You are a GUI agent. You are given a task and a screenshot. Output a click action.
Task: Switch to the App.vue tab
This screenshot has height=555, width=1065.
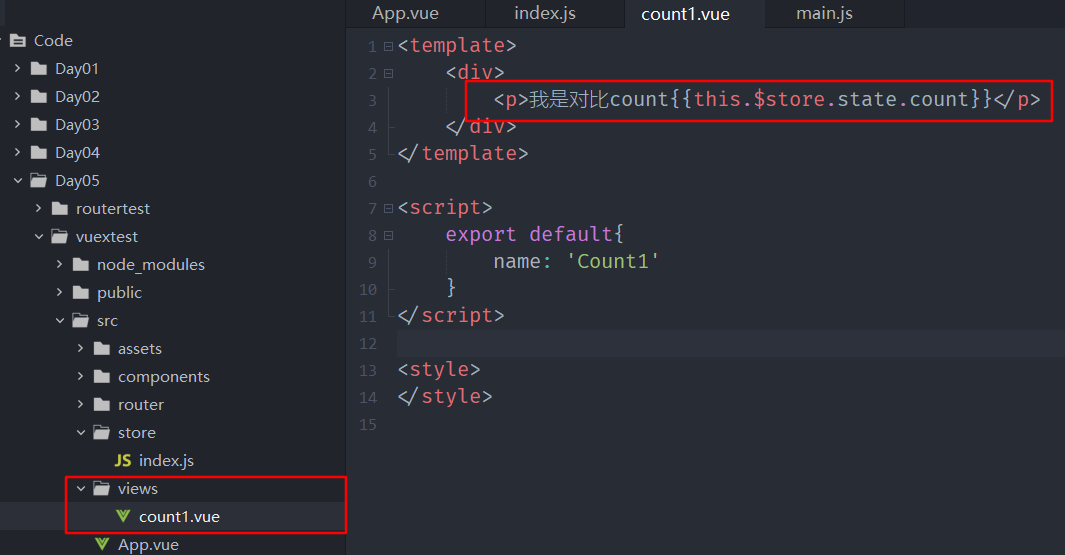coord(405,14)
